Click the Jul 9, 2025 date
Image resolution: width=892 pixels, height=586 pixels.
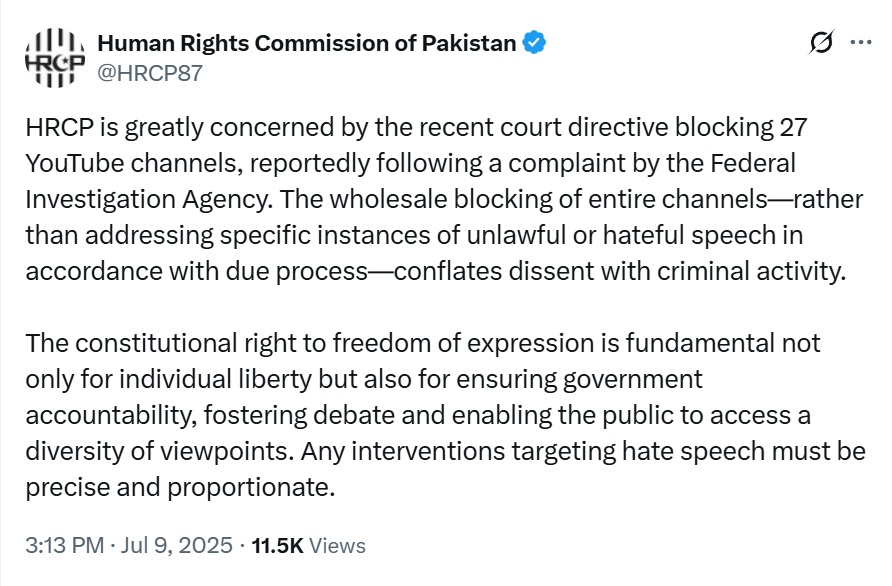(176, 545)
